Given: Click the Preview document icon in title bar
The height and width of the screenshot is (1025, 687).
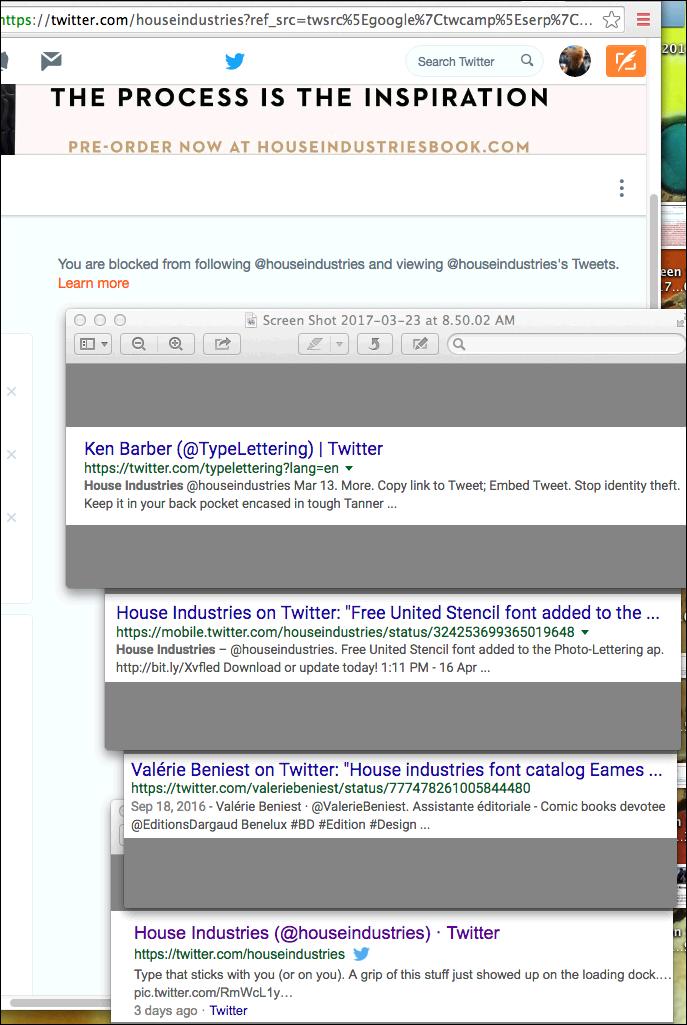Looking at the screenshot, I should click(250, 320).
